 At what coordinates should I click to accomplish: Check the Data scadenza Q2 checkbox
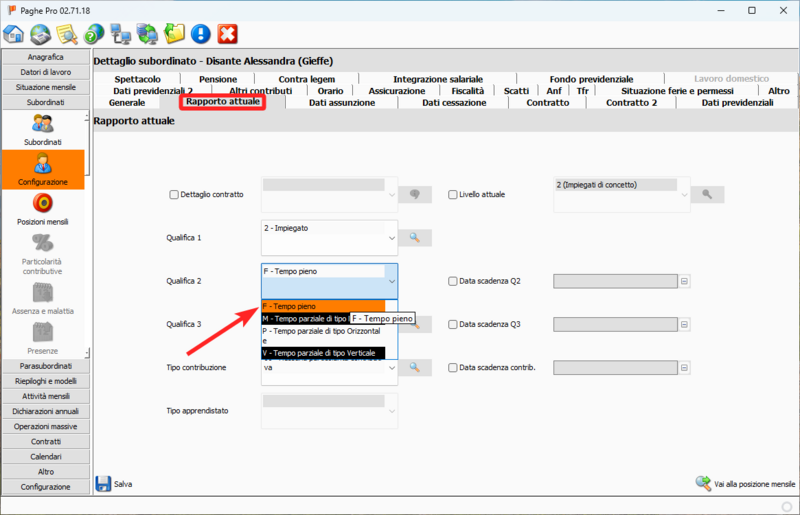tap(453, 282)
